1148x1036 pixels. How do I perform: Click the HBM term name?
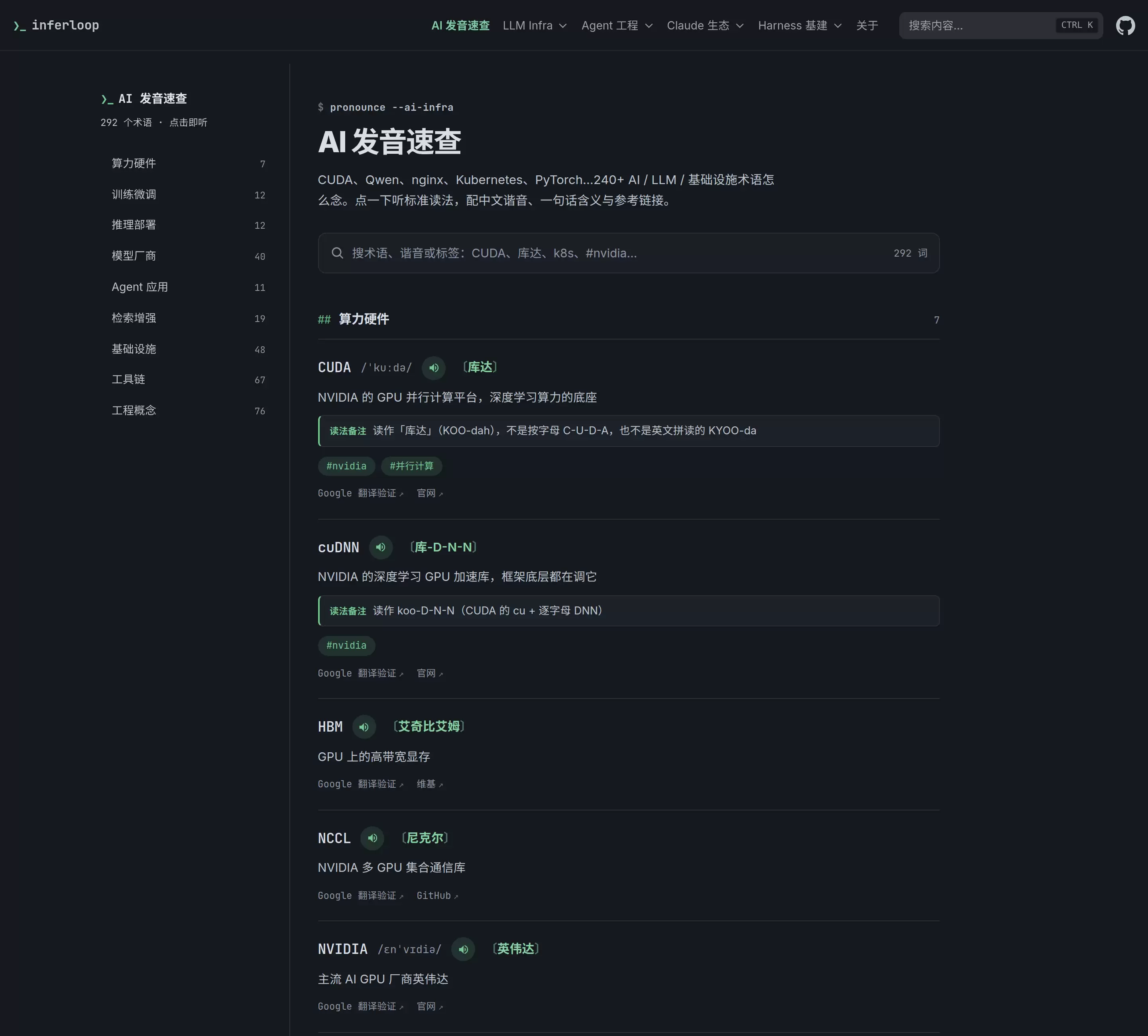(330, 727)
